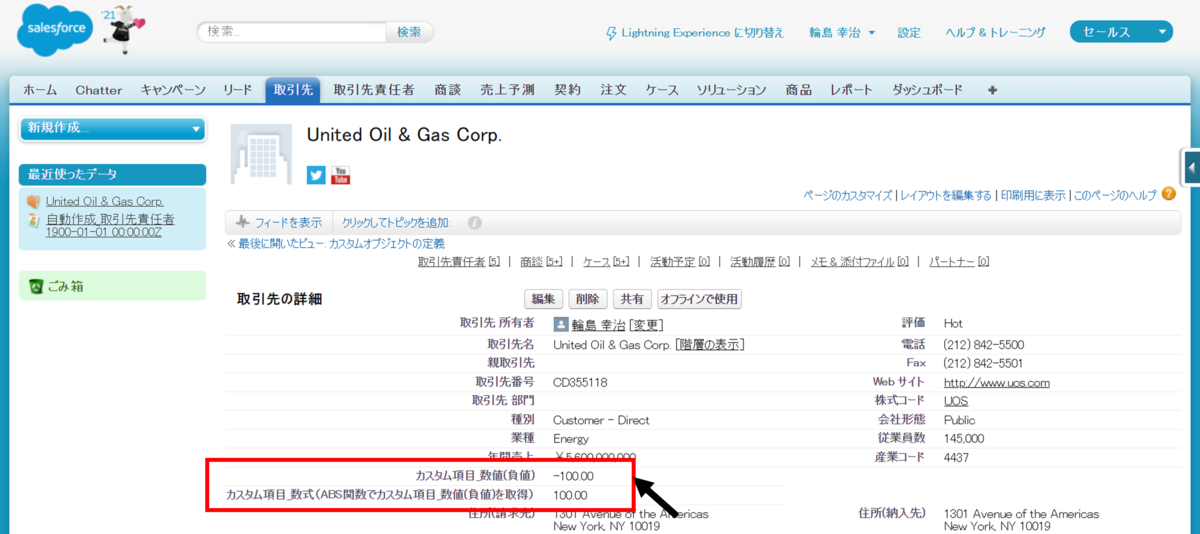Open 自動作成_取引先責任者 recent item
The width and height of the screenshot is (1200, 534).
tap(110, 225)
